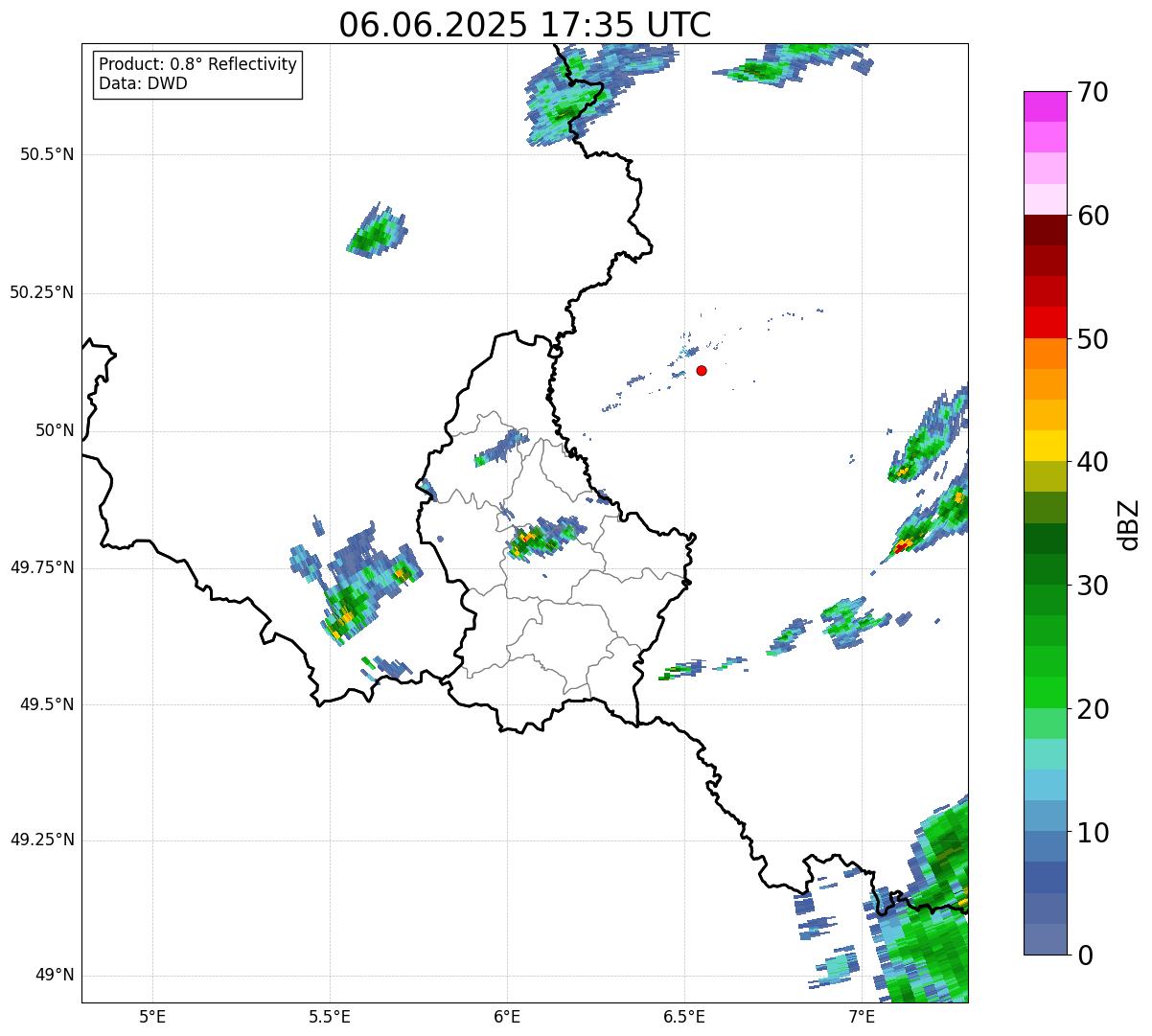The width and height of the screenshot is (1152, 1036).
Task: Click the 50.5°N latitude label
Action: pos(47,154)
